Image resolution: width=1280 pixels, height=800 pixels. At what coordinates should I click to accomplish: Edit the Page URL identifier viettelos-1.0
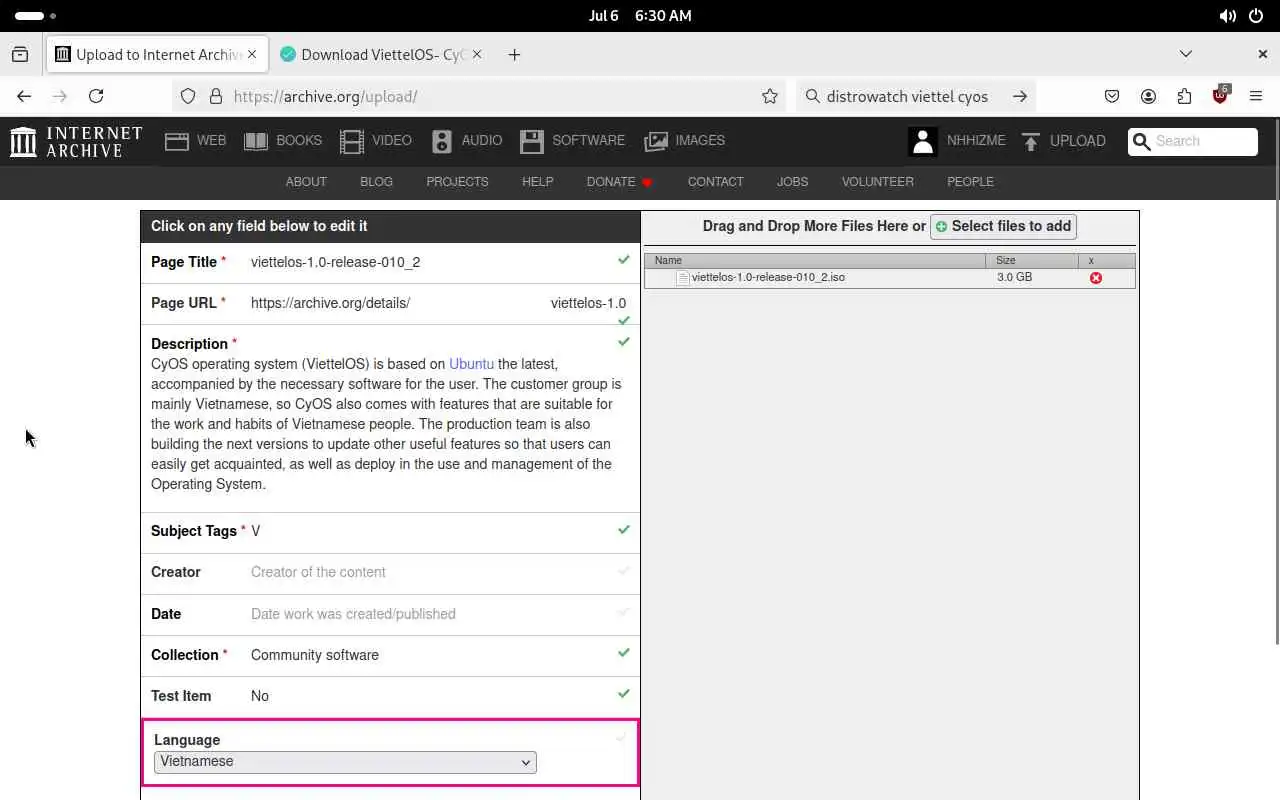point(588,303)
